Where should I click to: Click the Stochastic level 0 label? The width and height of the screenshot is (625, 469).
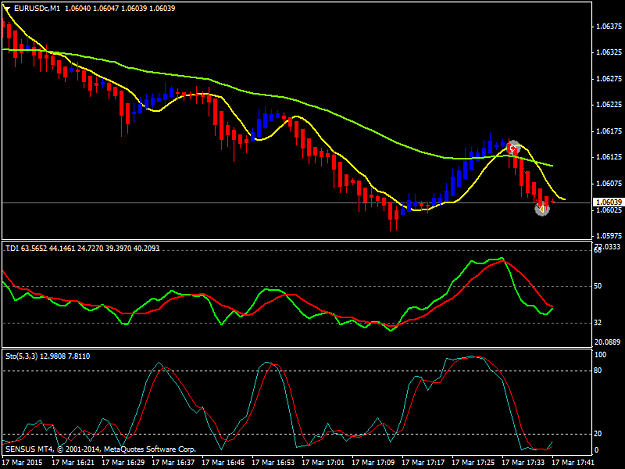click(x=596, y=450)
